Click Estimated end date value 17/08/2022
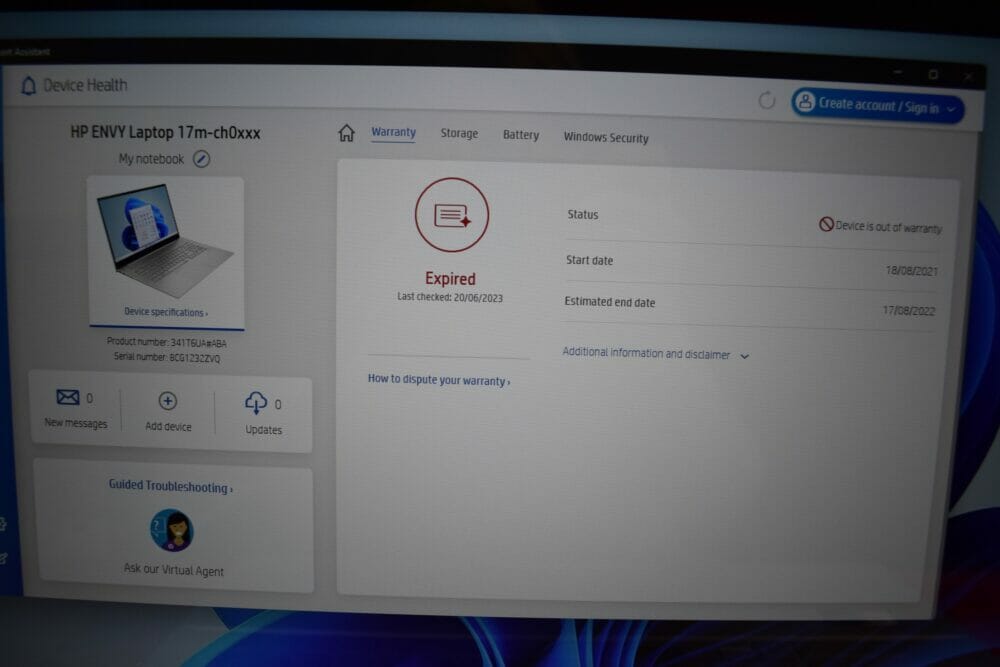1000x667 pixels. (x=909, y=311)
